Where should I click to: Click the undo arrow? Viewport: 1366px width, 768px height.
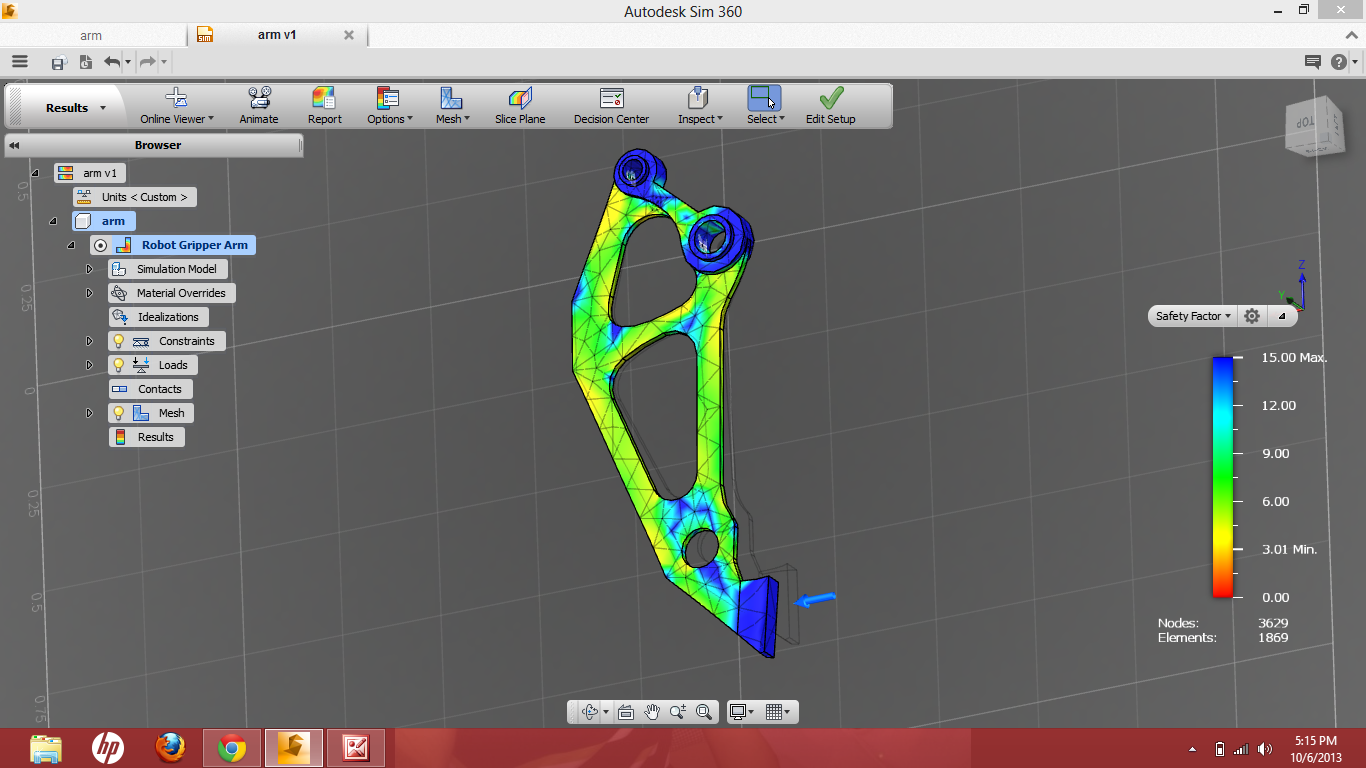[112, 62]
